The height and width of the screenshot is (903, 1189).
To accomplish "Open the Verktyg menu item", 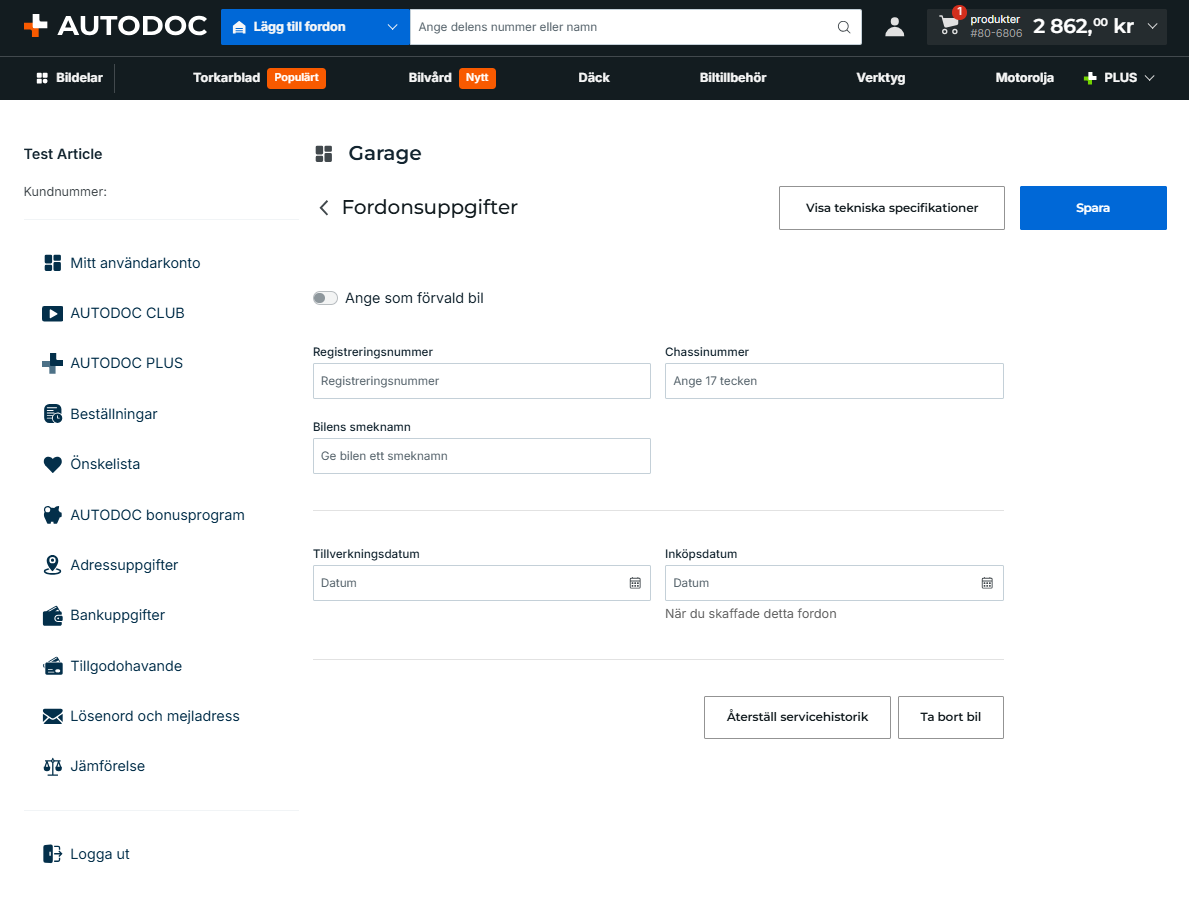I will pos(880,77).
